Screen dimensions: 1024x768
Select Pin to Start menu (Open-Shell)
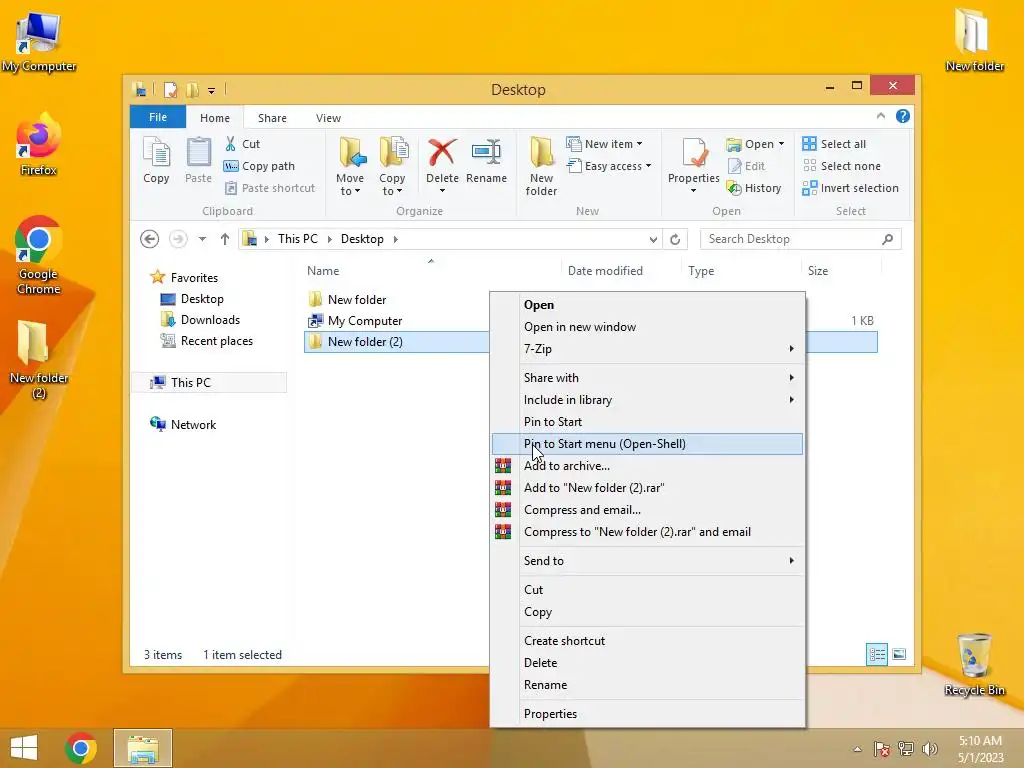647,444
